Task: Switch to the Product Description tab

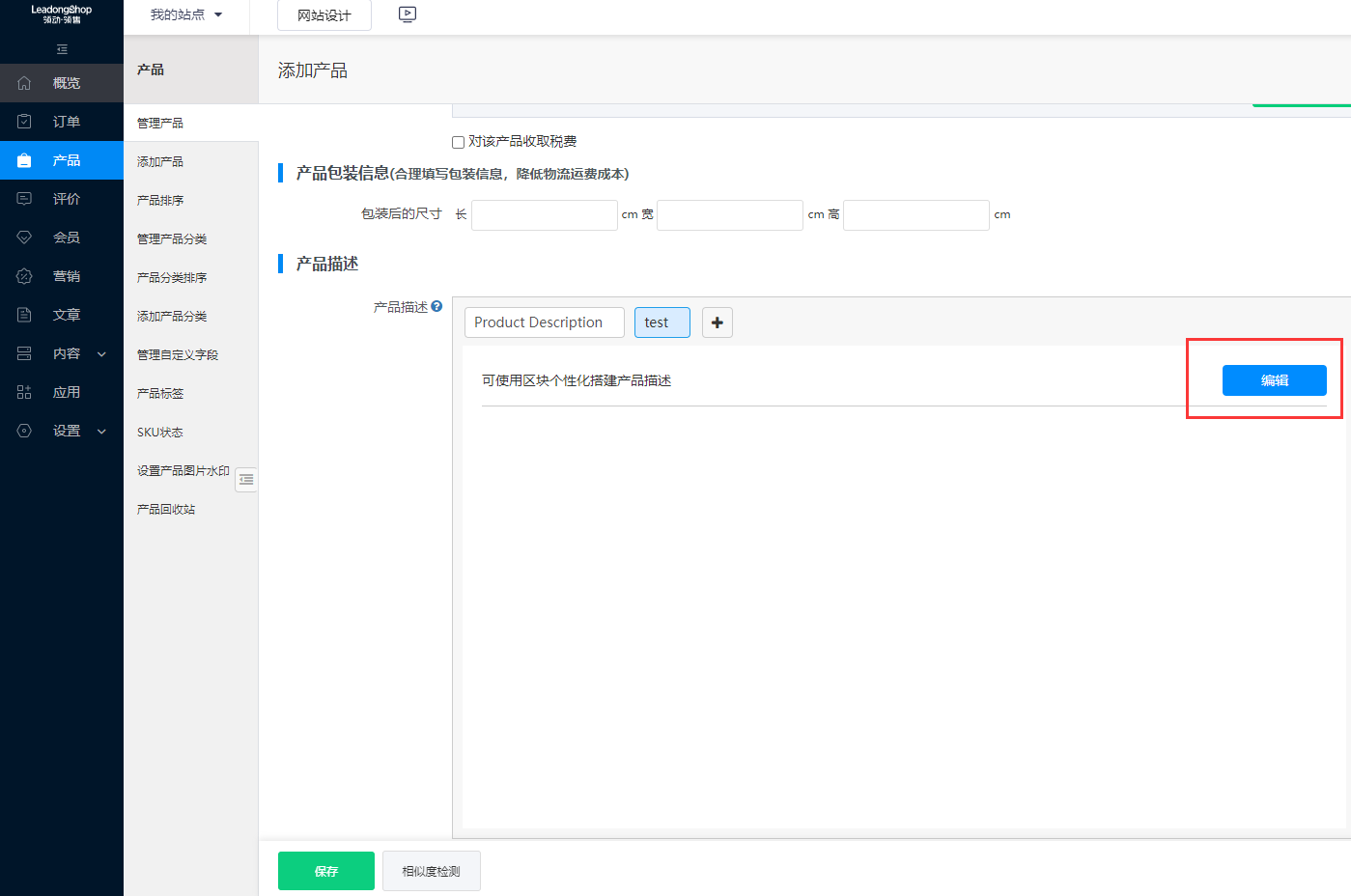Action: click(x=544, y=322)
